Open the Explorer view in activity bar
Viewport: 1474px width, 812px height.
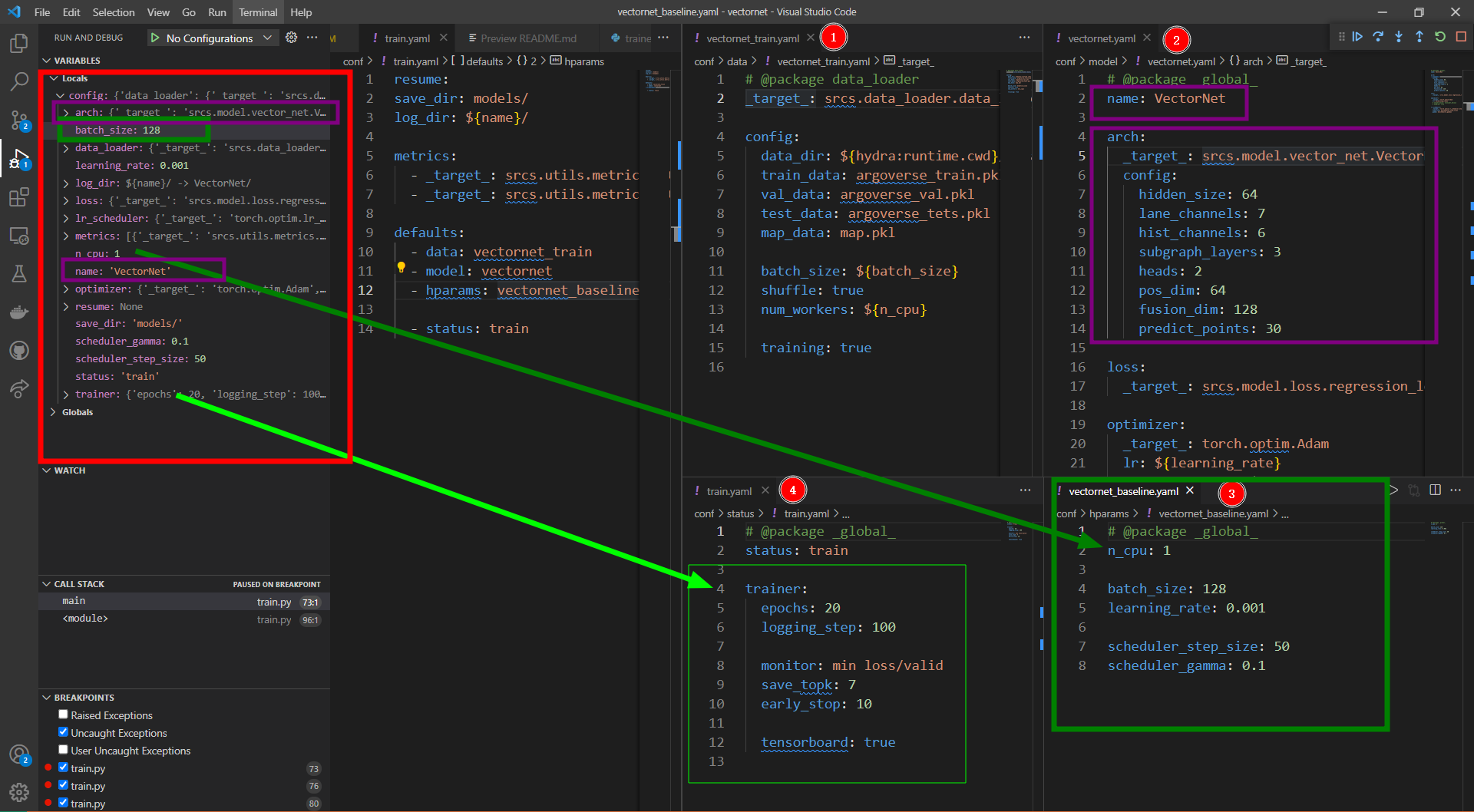19,44
